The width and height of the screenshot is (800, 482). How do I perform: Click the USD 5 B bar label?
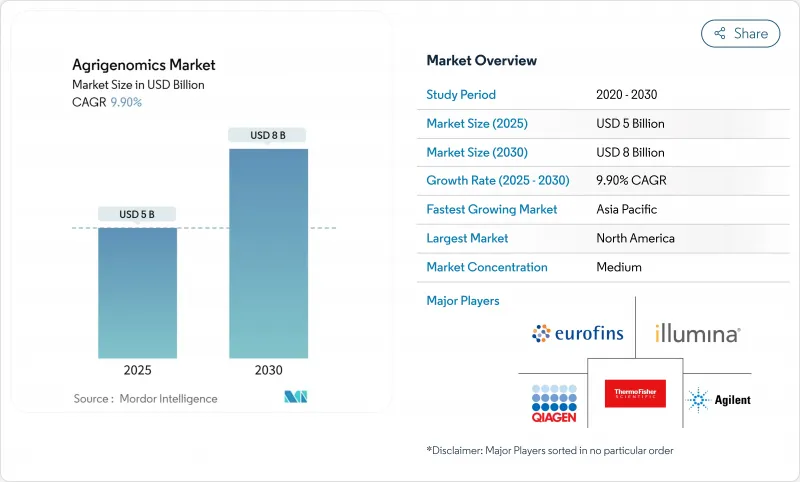[137, 214]
